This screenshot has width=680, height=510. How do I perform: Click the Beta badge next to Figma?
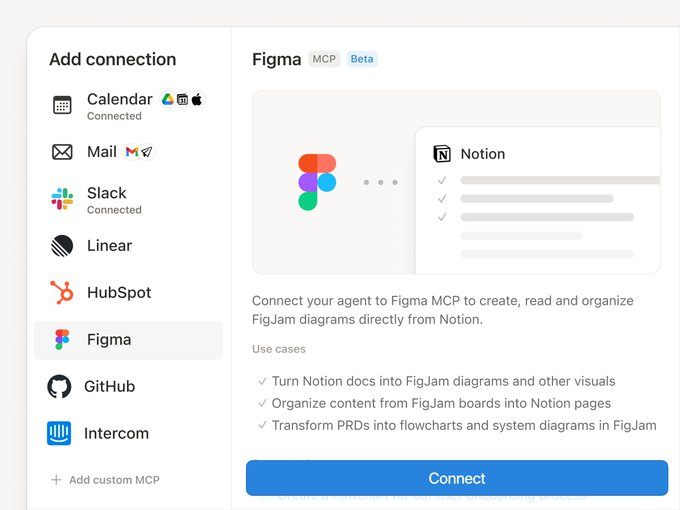point(362,59)
